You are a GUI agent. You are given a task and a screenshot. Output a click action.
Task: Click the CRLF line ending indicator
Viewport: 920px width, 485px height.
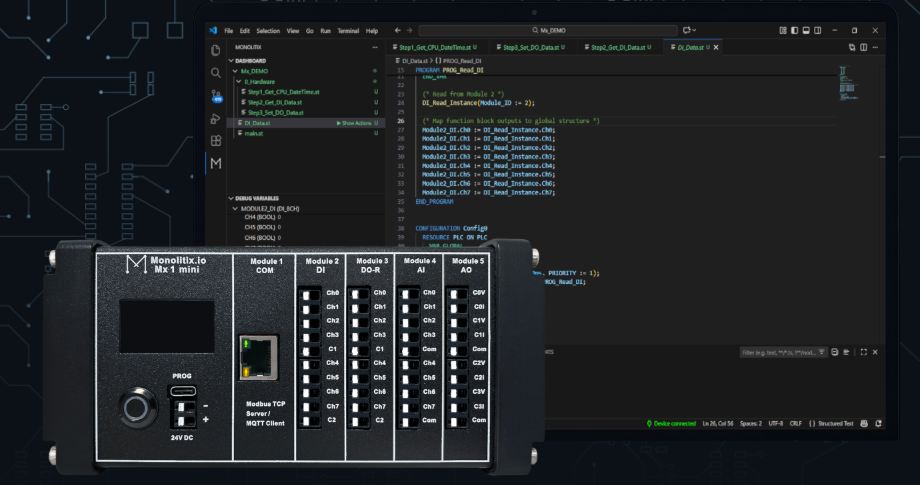coord(796,423)
